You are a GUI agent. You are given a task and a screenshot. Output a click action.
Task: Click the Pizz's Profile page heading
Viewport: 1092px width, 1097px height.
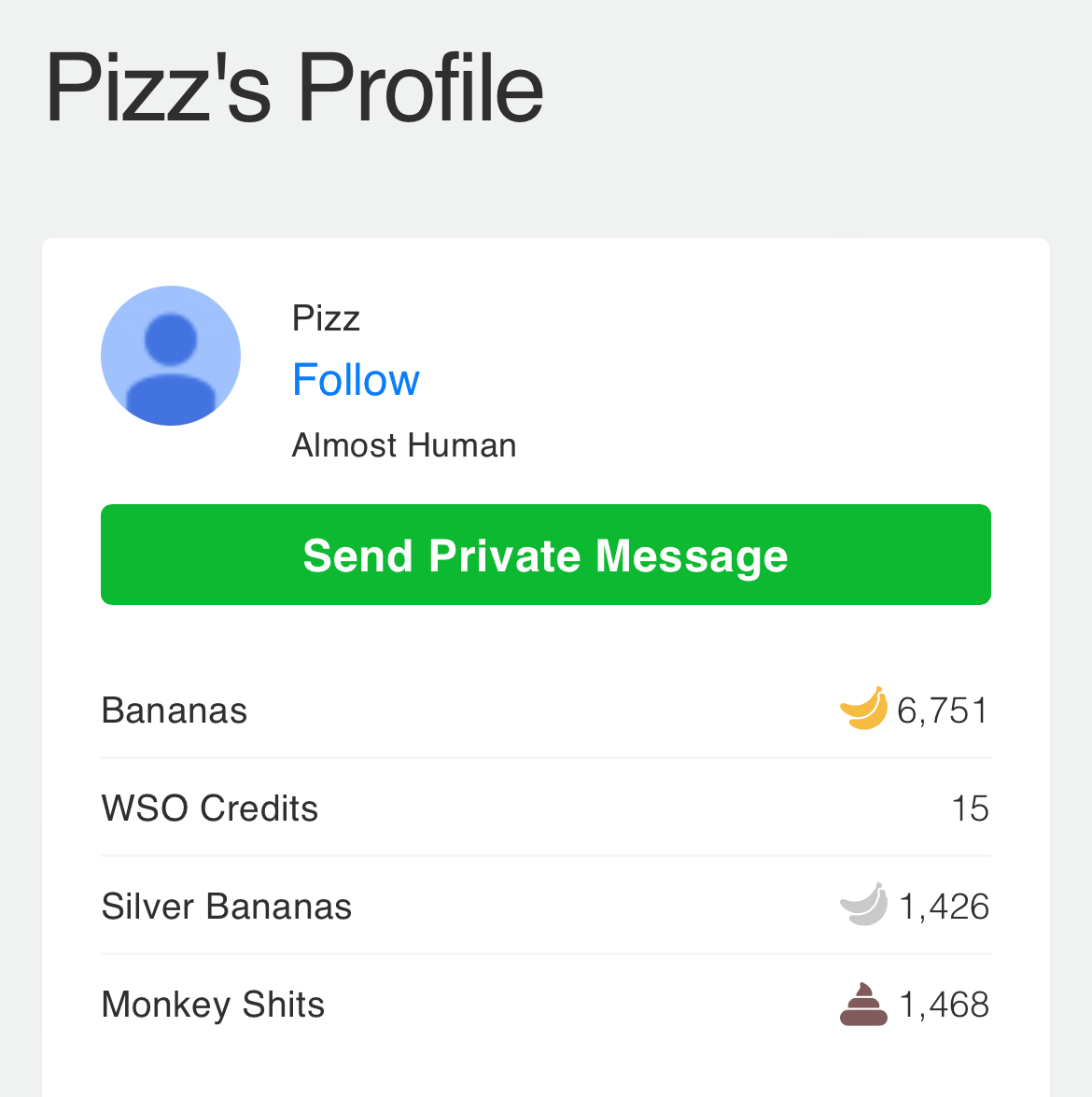click(x=294, y=89)
